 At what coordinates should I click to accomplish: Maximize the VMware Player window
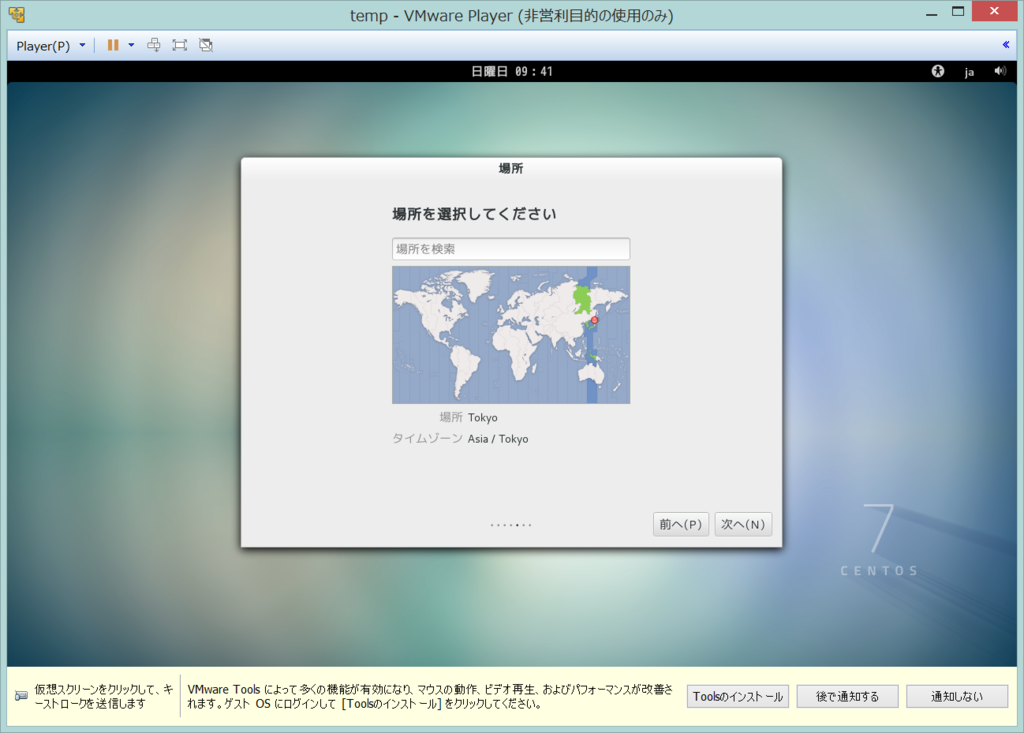958,12
